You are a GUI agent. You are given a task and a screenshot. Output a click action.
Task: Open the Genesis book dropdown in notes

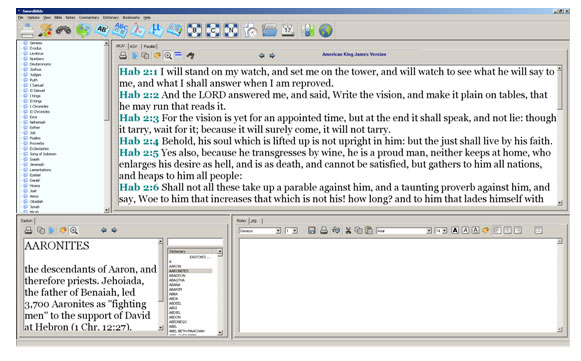[278, 231]
